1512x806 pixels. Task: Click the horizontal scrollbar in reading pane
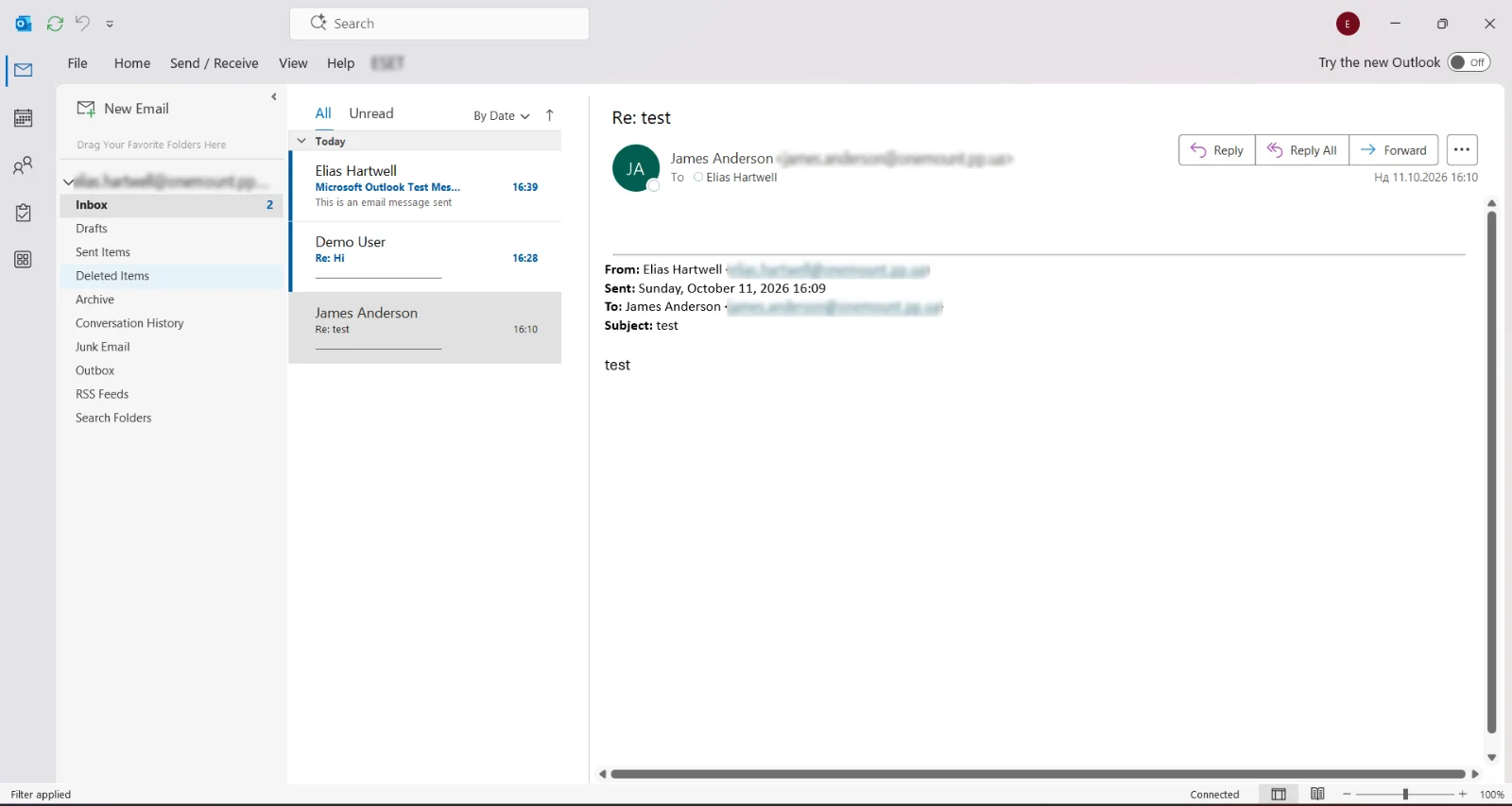tap(1038, 774)
